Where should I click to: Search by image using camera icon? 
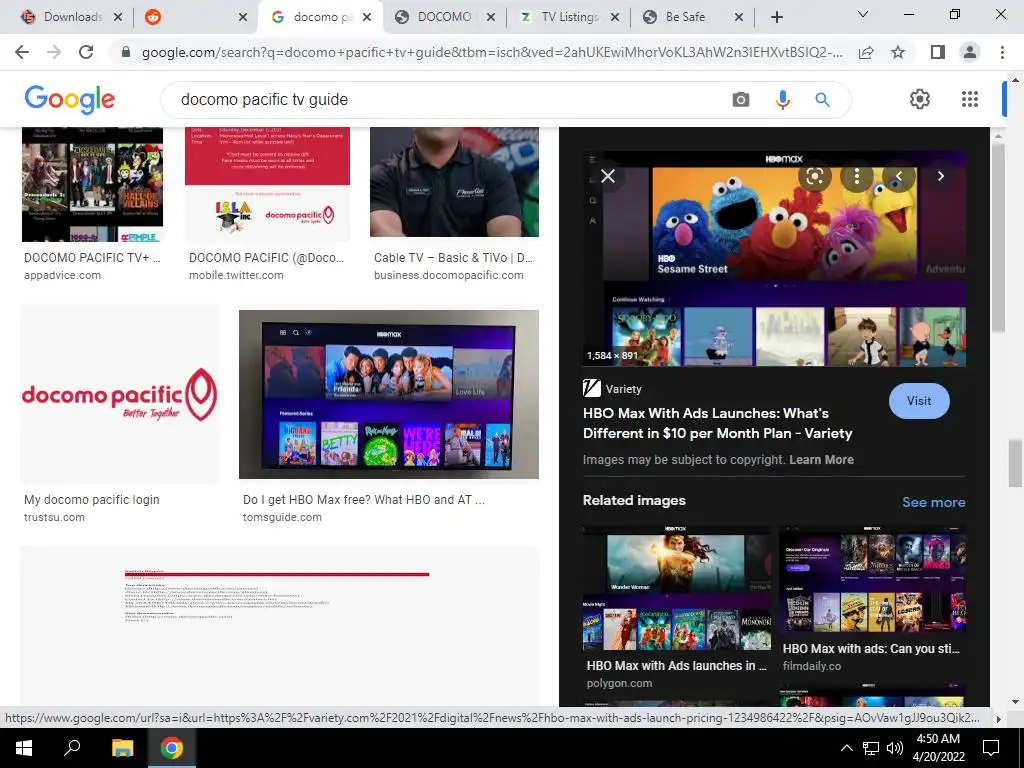pos(741,99)
